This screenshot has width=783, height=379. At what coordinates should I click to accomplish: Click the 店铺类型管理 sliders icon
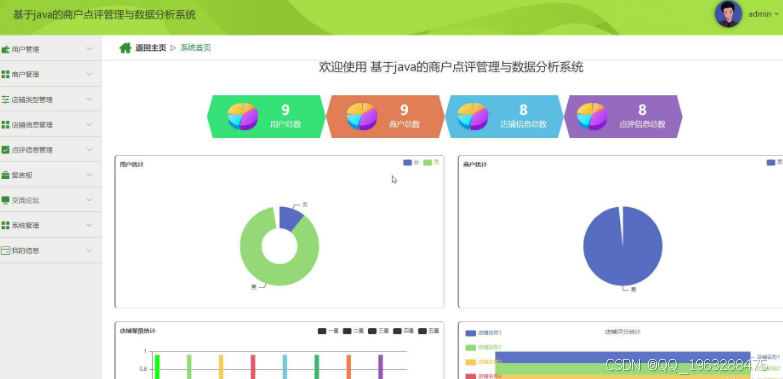[5, 99]
